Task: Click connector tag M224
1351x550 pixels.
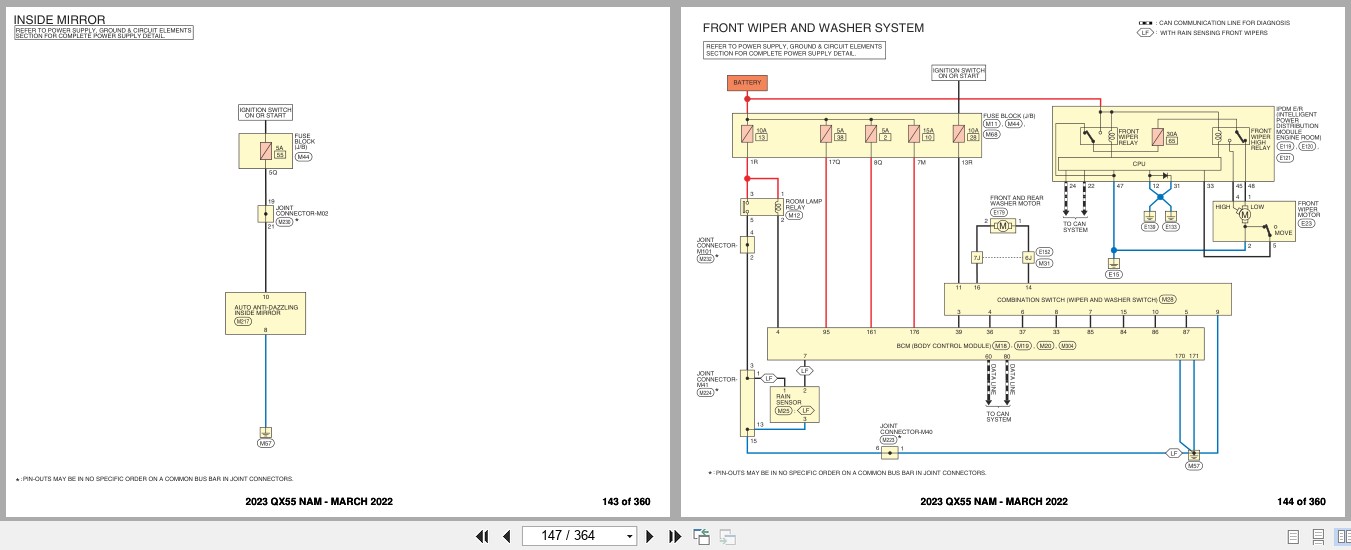Action: [x=707, y=394]
